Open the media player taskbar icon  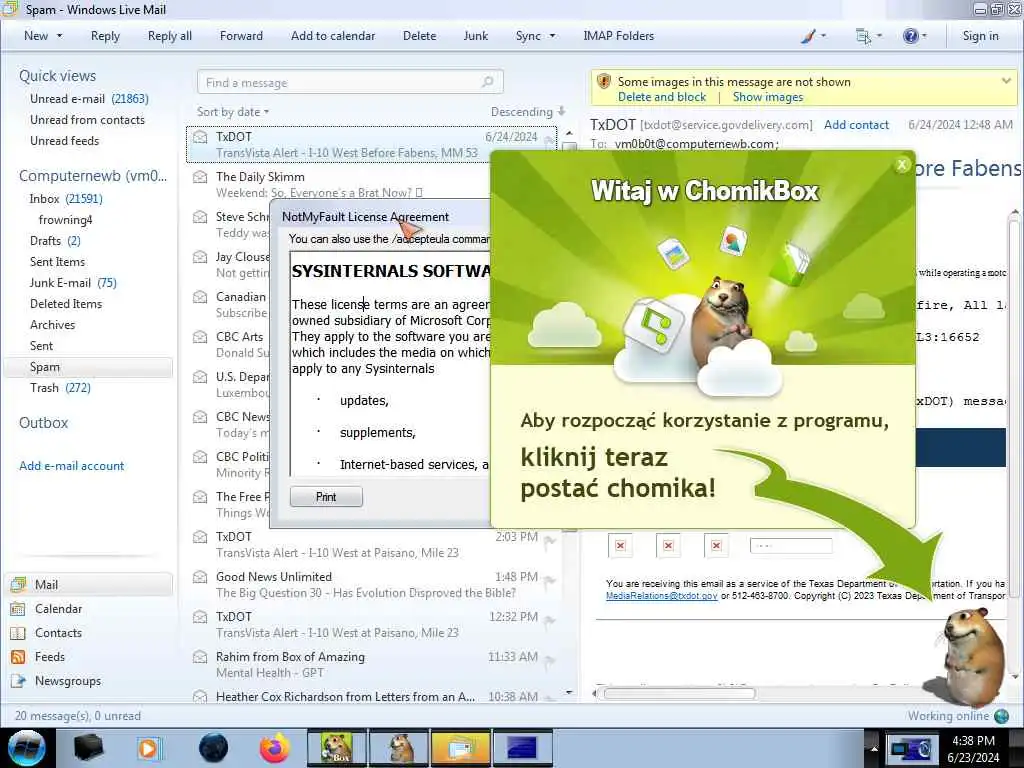coord(149,748)
